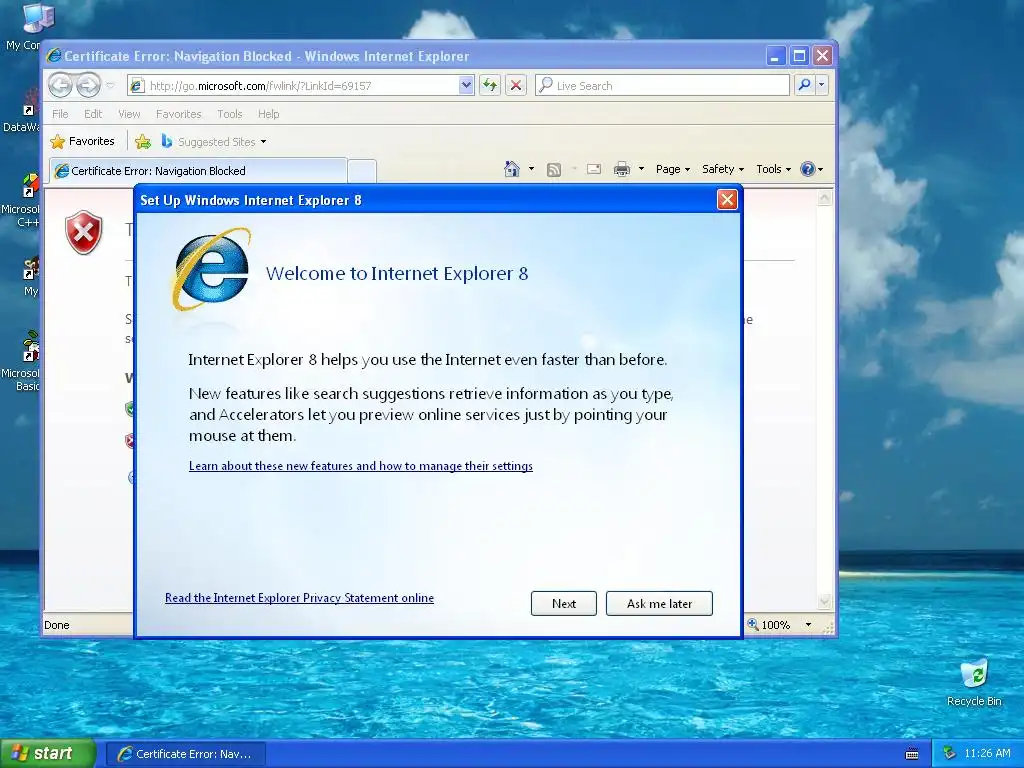Click the IE icon in the title bar

coord(54,56)
